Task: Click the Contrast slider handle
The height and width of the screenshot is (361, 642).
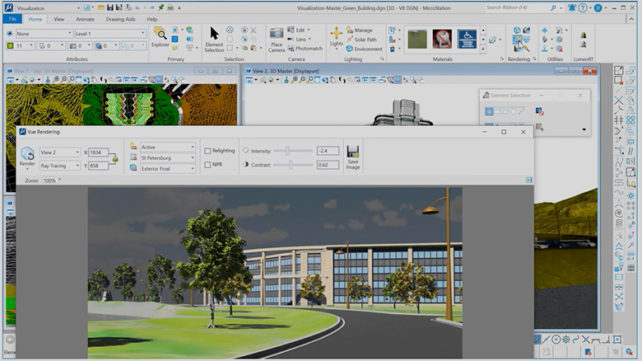Action: click(291, 165)
